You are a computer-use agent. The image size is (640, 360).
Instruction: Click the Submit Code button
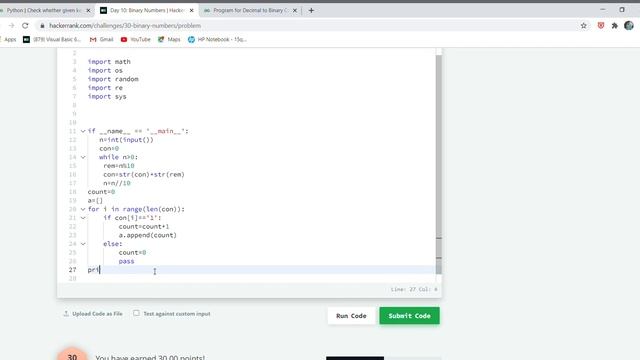(409, 316)
